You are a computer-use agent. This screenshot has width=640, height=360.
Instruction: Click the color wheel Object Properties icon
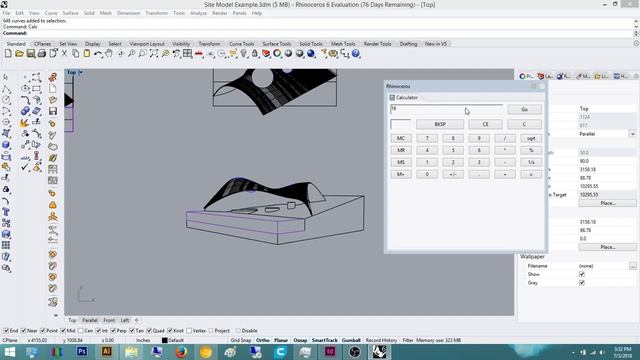(277, 53)
